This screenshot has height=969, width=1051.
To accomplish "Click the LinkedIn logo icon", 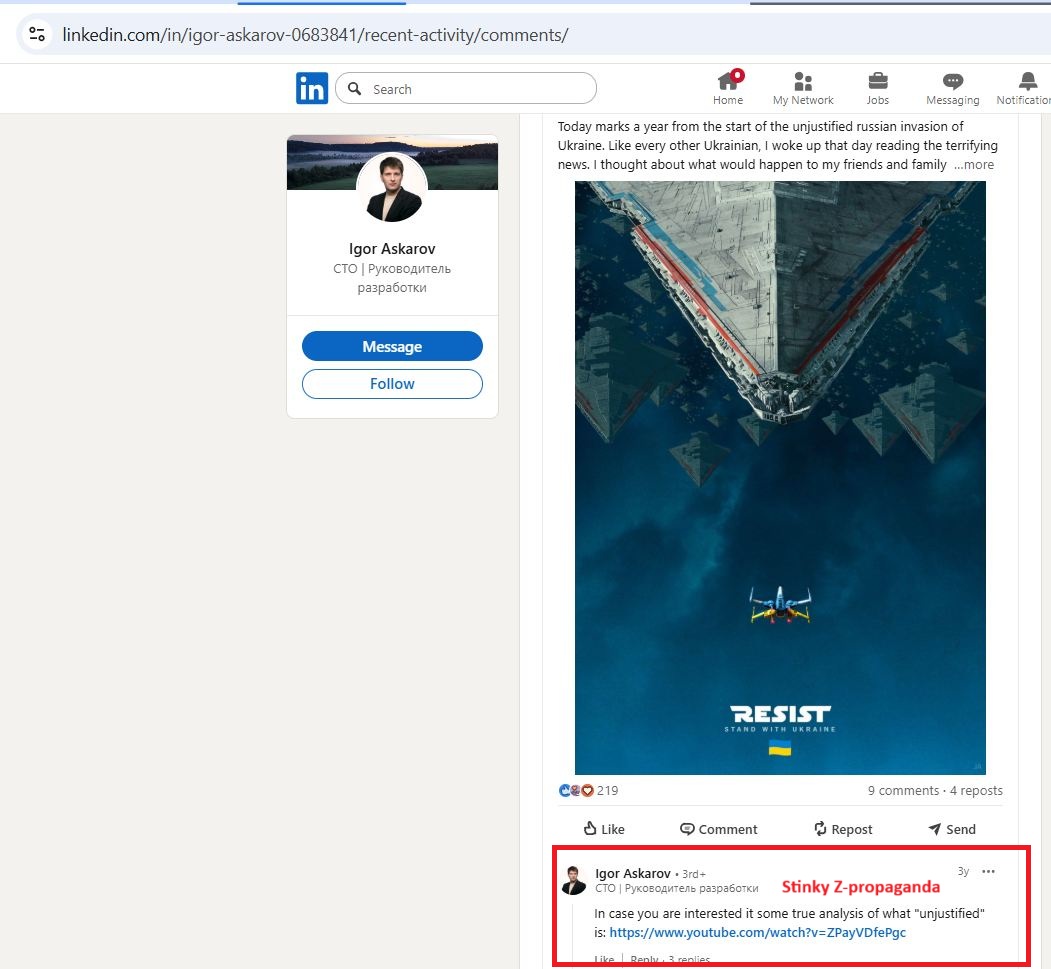I will pos(312,88).
